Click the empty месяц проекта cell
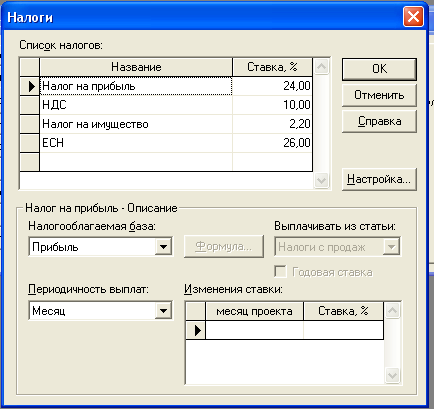 255,330
